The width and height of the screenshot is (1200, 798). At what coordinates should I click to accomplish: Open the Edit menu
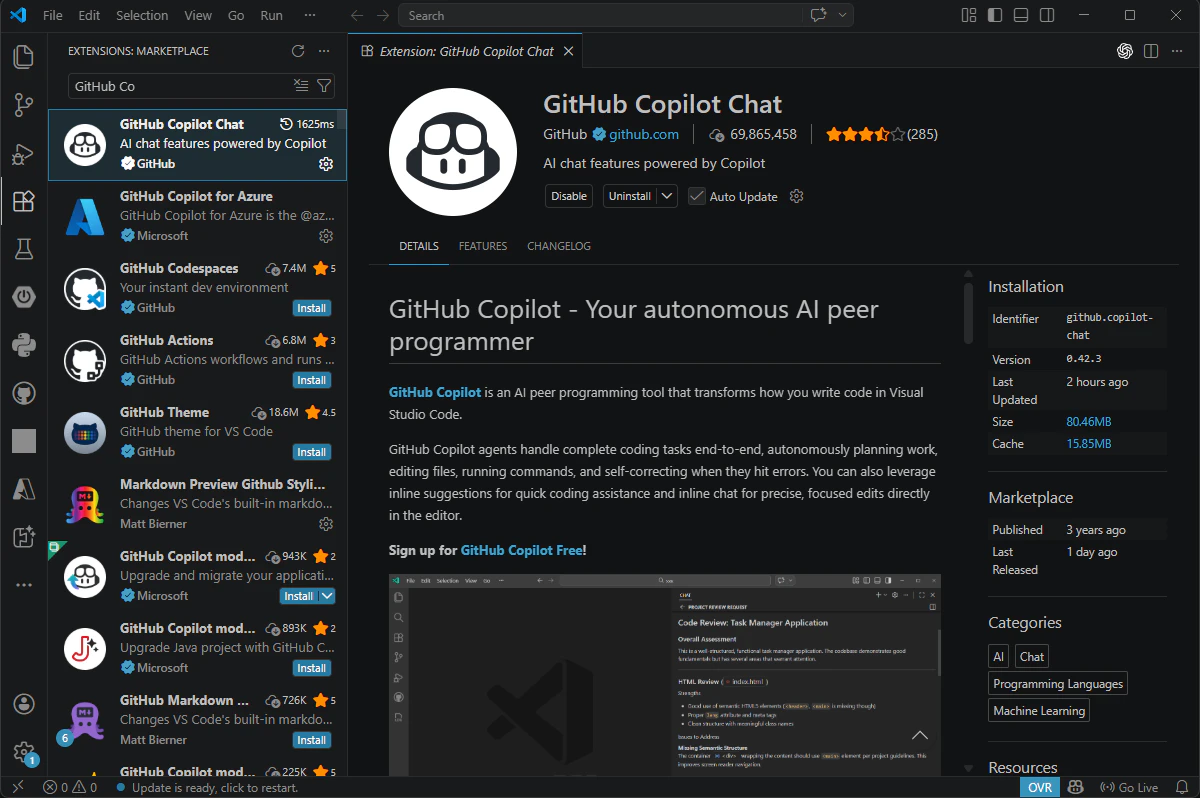(x=89, y=15)
